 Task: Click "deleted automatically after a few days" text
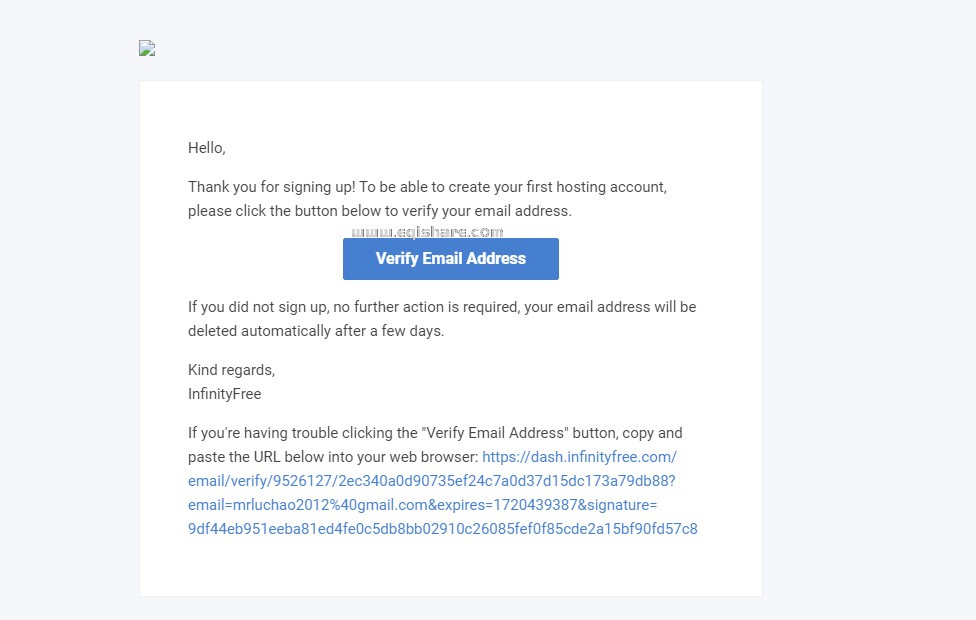[x=316, y=331]
